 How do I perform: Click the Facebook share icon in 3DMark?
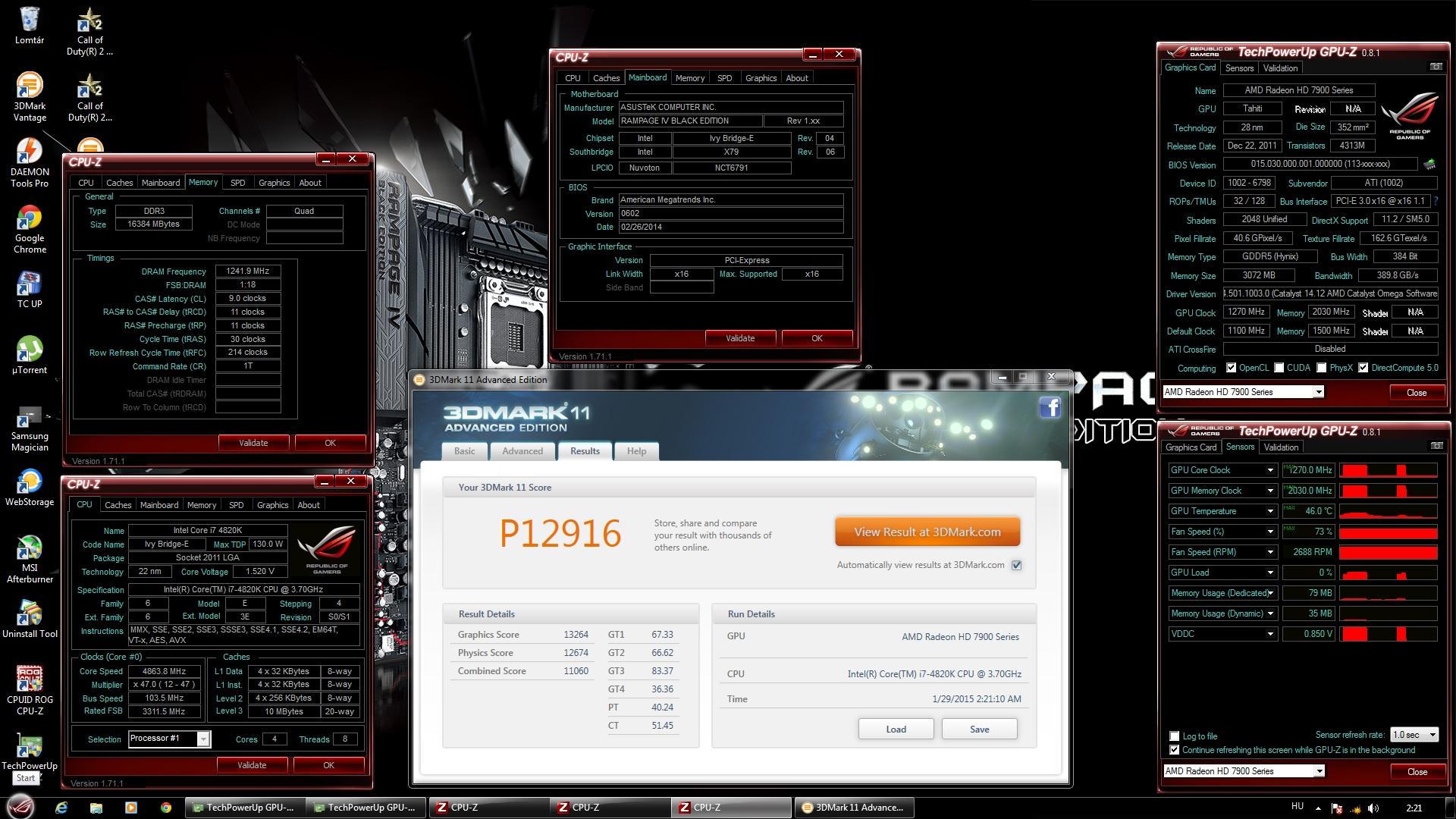pyautogui.click(x=1050, y=408)
